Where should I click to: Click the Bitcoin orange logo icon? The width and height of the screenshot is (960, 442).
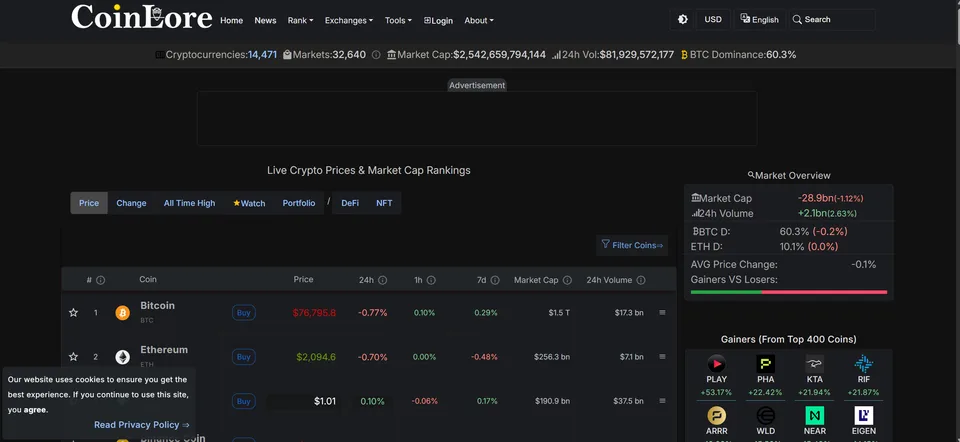[x=122, y=313]
